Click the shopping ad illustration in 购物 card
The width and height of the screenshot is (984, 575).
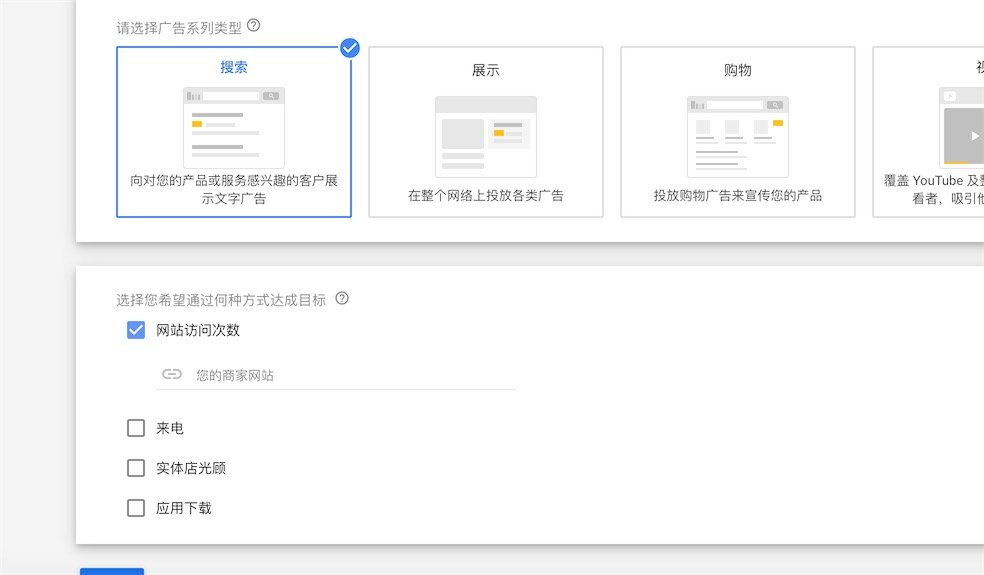click(x=738, y=136)
